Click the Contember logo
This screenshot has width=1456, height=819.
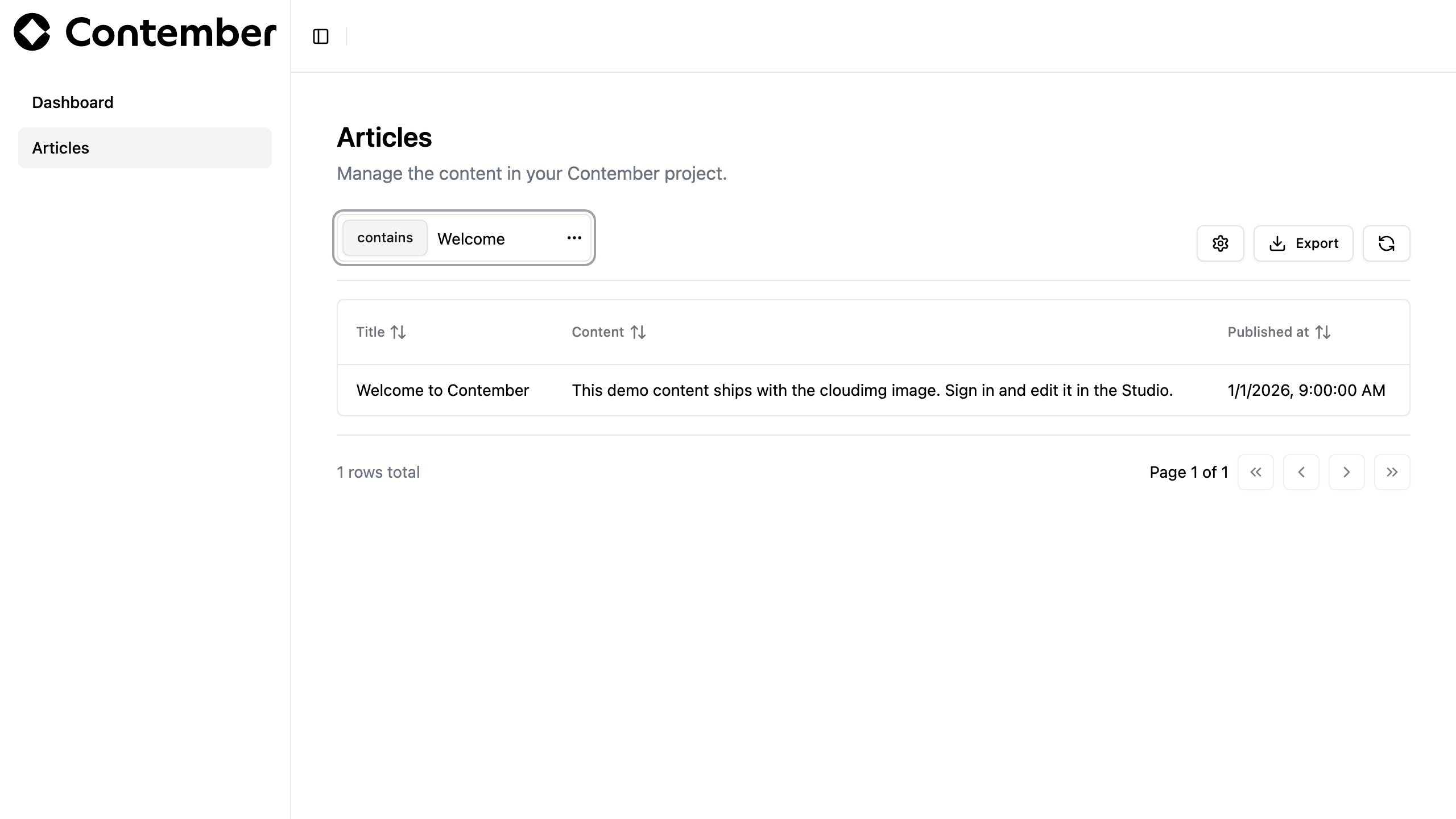(x=145, y=32)
